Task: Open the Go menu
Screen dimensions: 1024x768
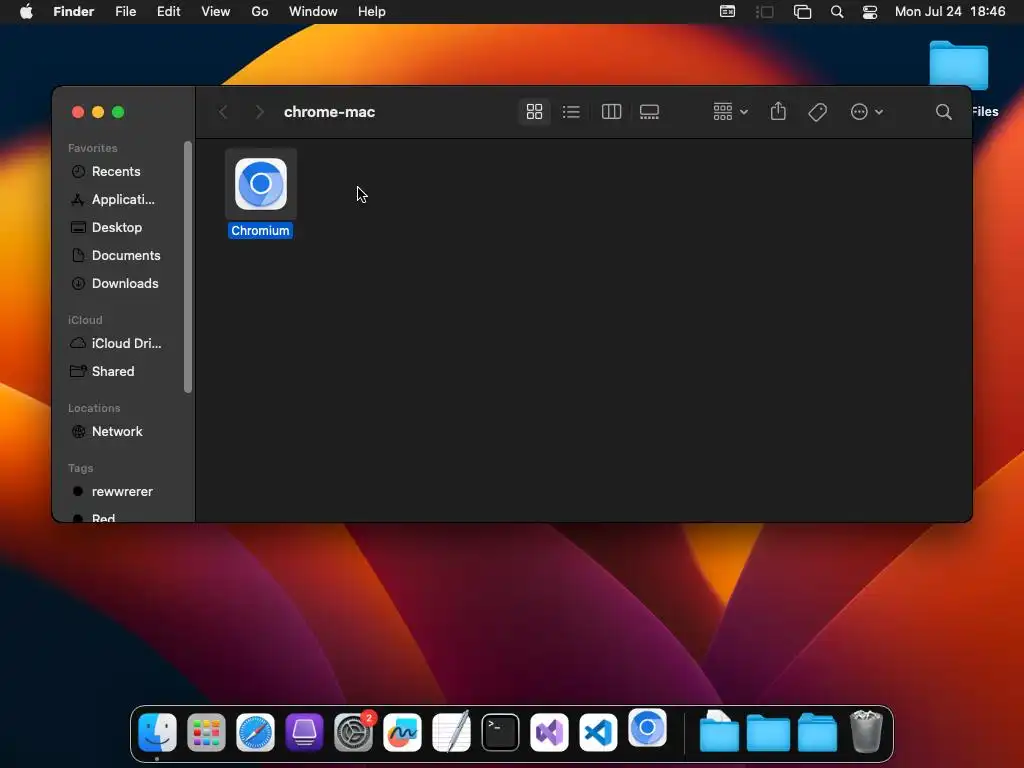Action: click(x=260, y=11)
